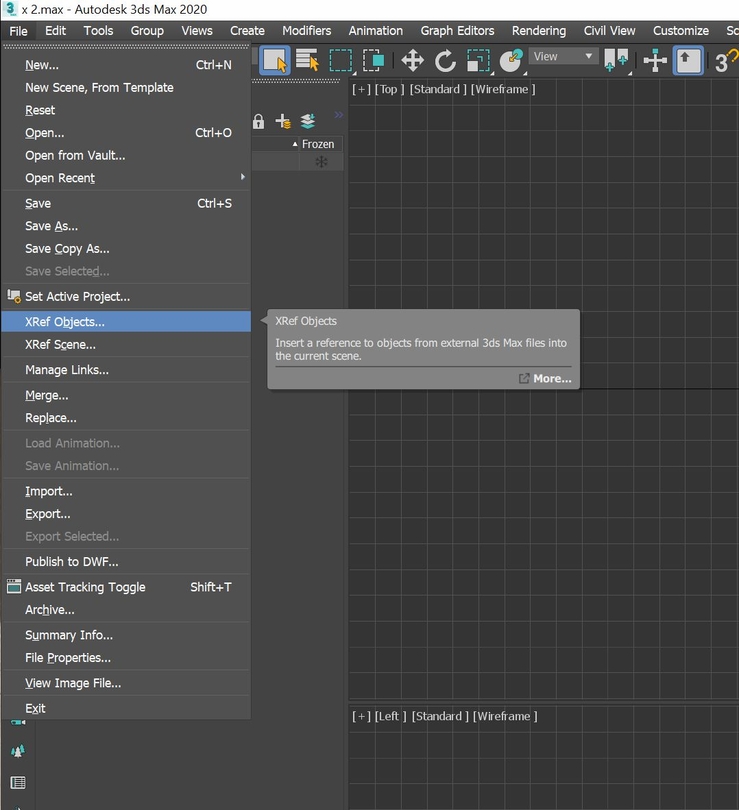Select New Scene, From Template
Screen dimensions: 739x810
pos(127,88)
